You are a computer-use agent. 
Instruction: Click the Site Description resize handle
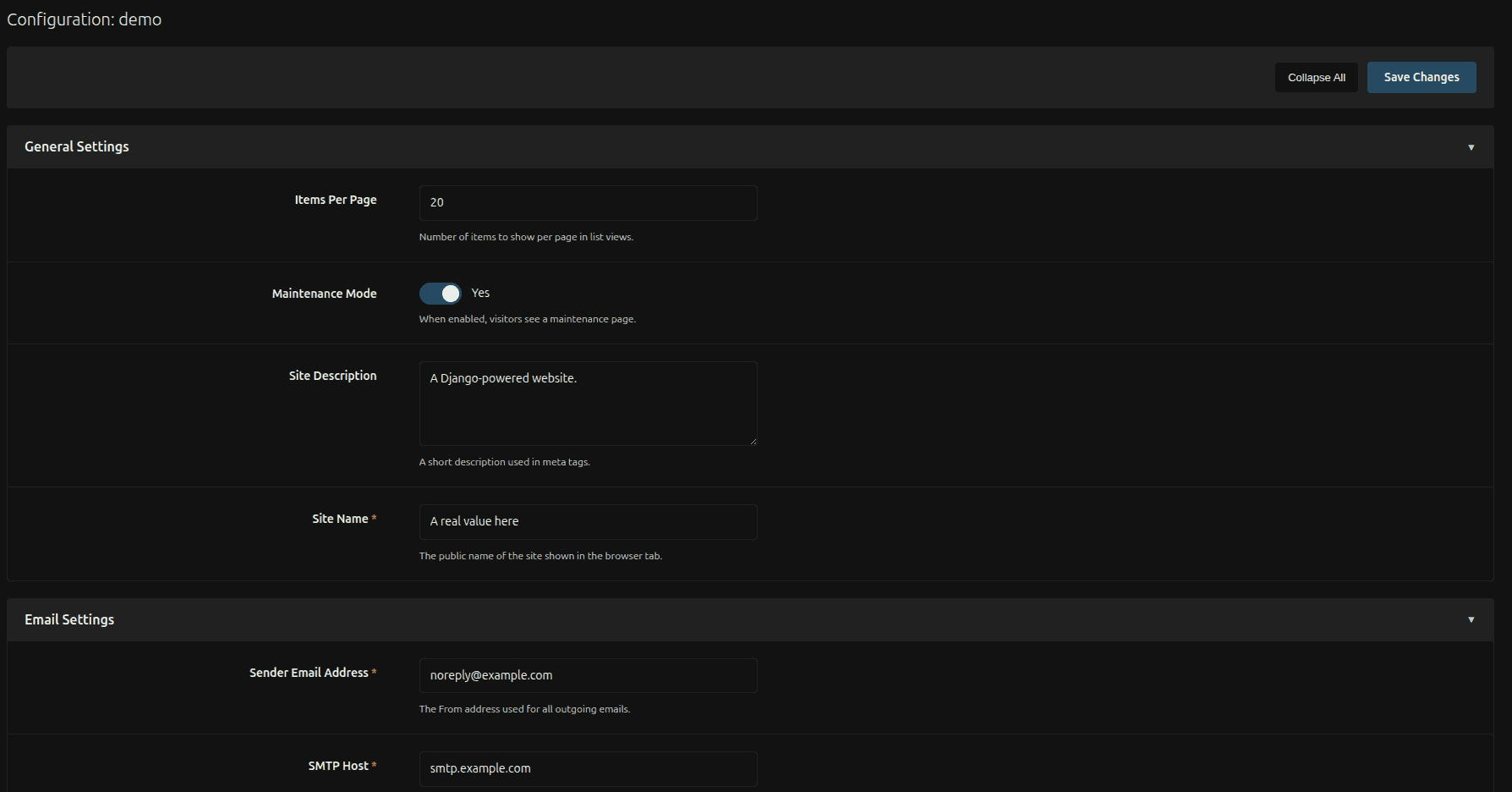tap(753, 441)
